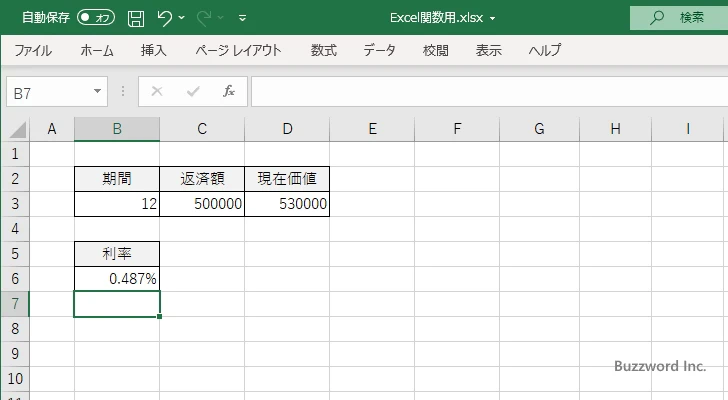Click the cell containing 500000
The image size is (728, 400).
click(x=202, y=204)
